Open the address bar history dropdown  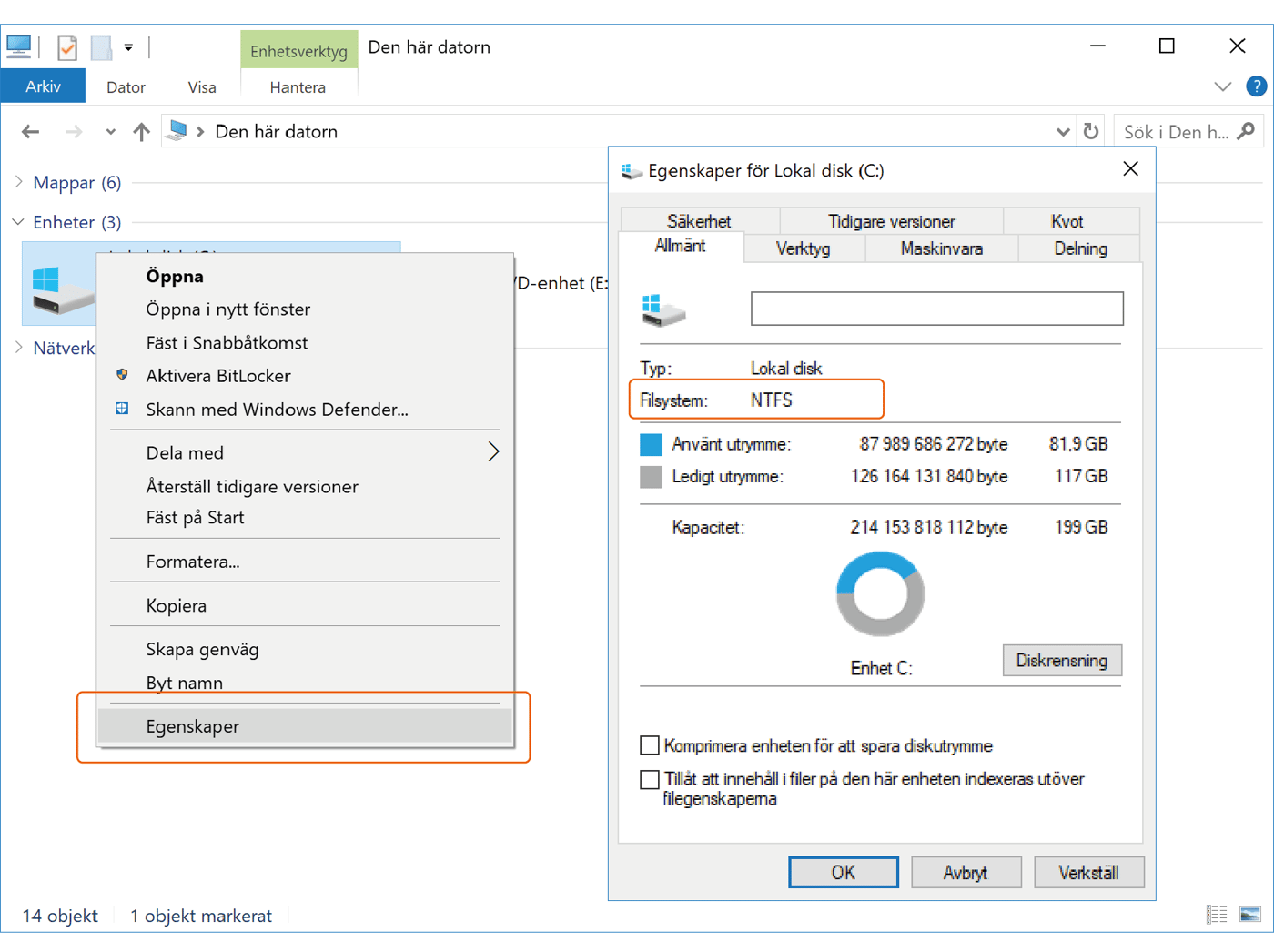1062,132
